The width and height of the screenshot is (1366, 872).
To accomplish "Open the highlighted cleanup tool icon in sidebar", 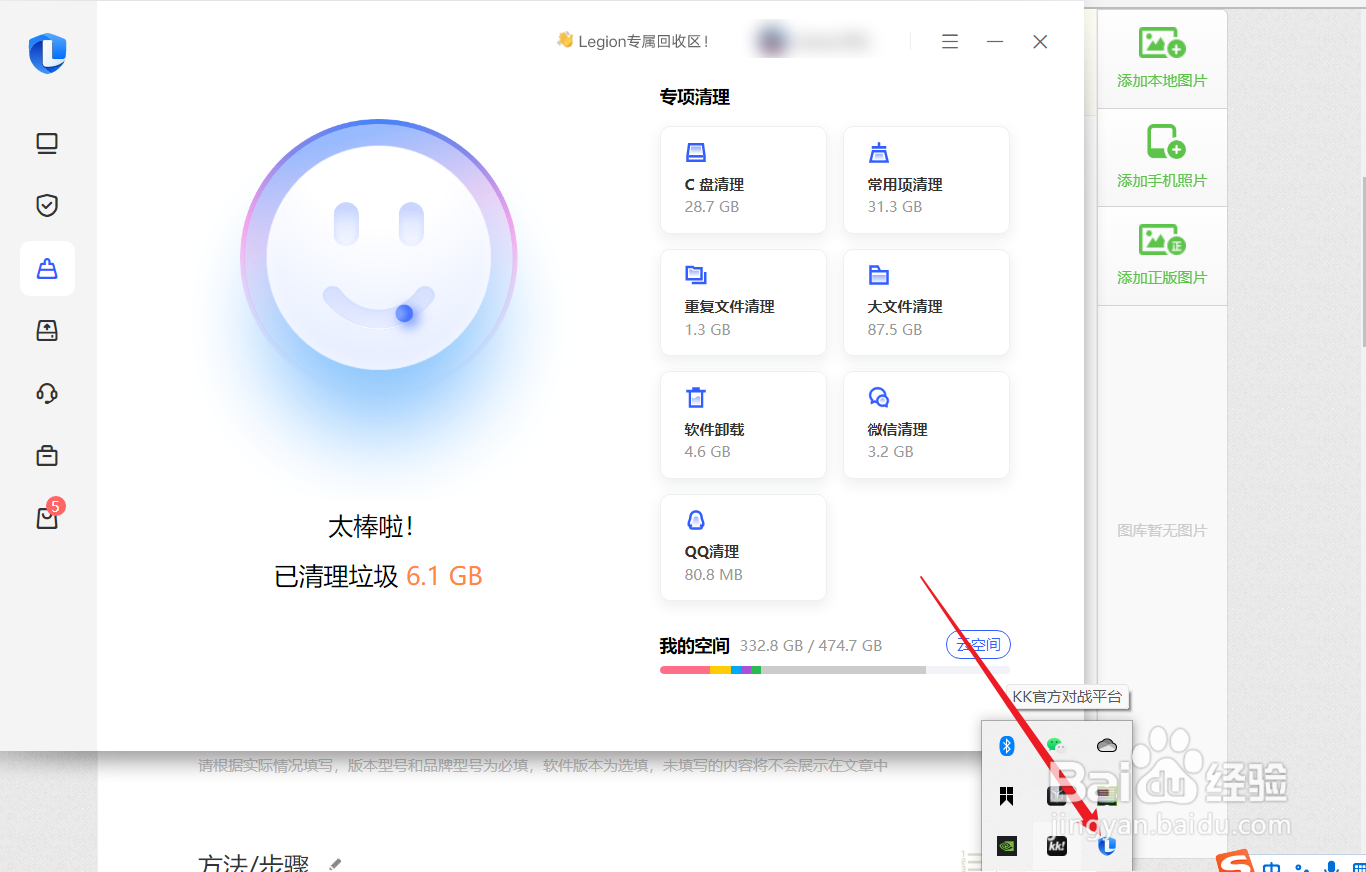I will tap(47, 268).
